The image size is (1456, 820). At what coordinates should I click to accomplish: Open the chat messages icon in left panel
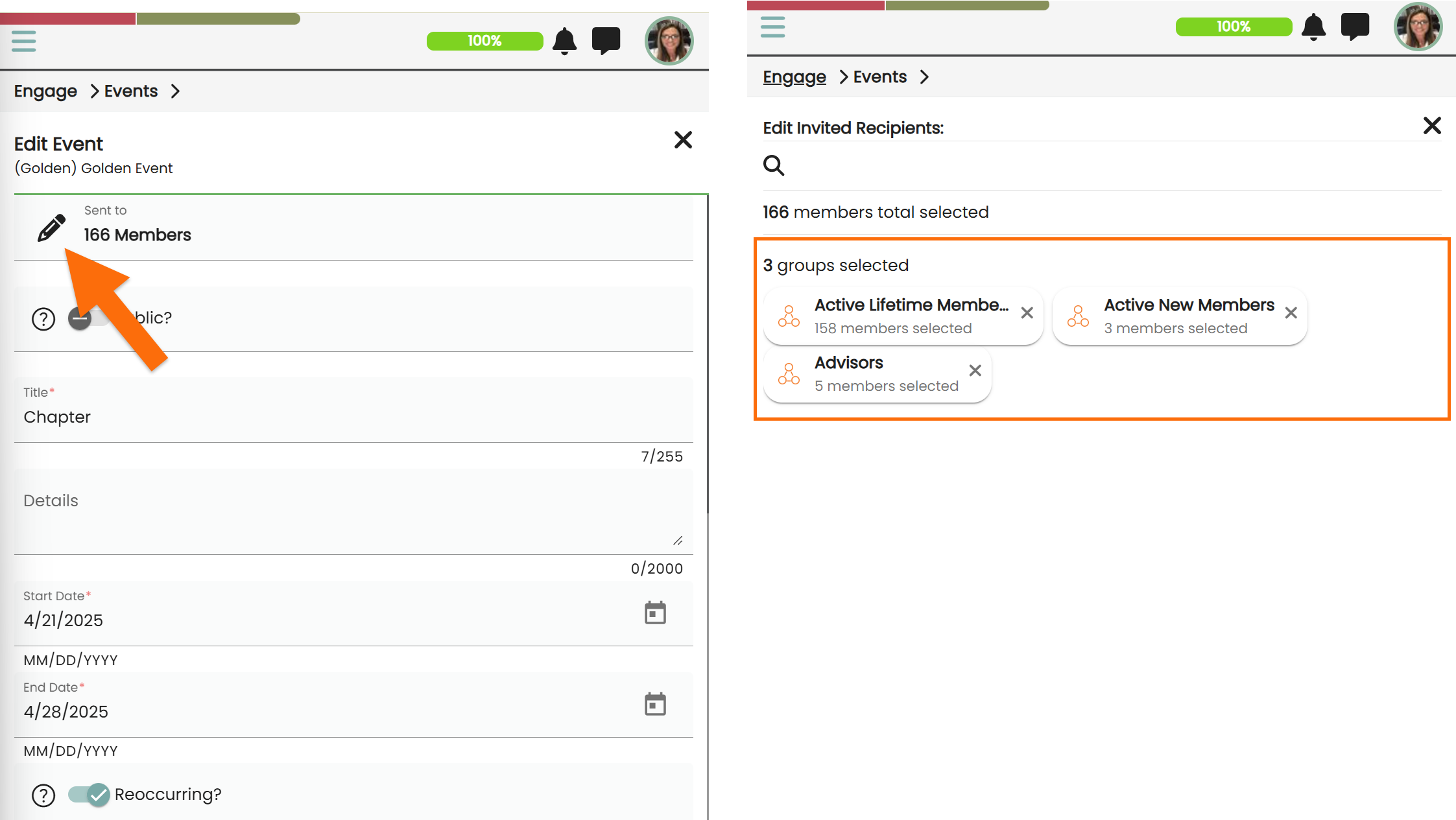606,41
